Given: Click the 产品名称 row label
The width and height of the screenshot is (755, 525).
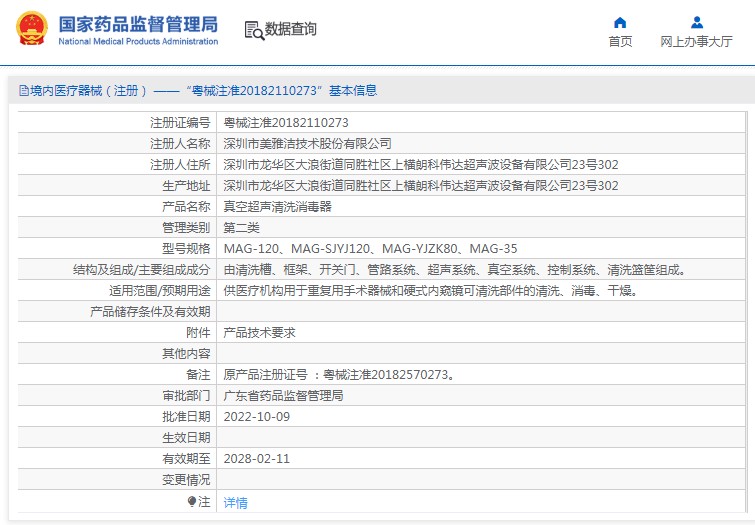Looking at the screenshot, I should click(x=186, y=207).
